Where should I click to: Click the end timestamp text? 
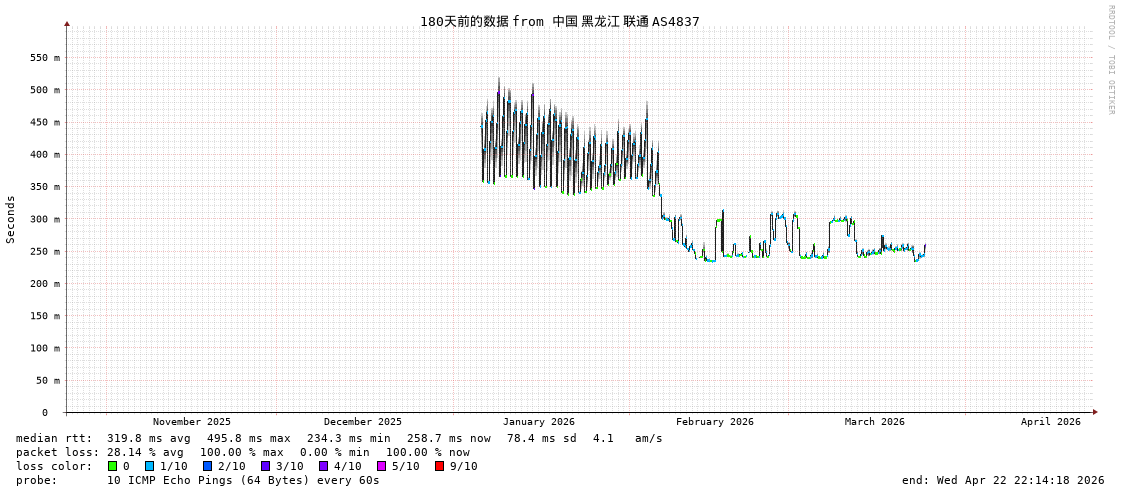pyautogui.click(x=1003, y=480)
